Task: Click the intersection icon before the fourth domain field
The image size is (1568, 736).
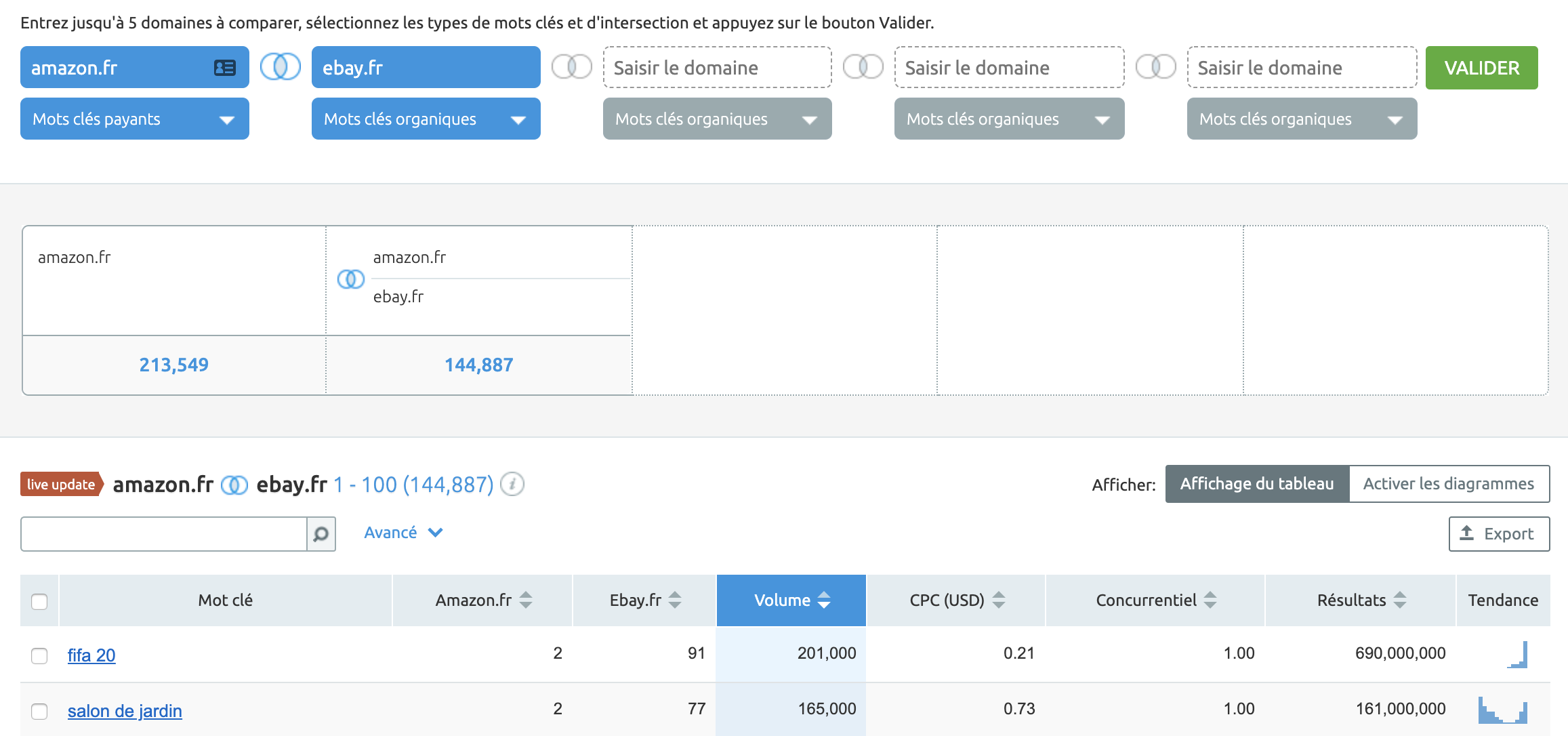Action: (863, 66)
